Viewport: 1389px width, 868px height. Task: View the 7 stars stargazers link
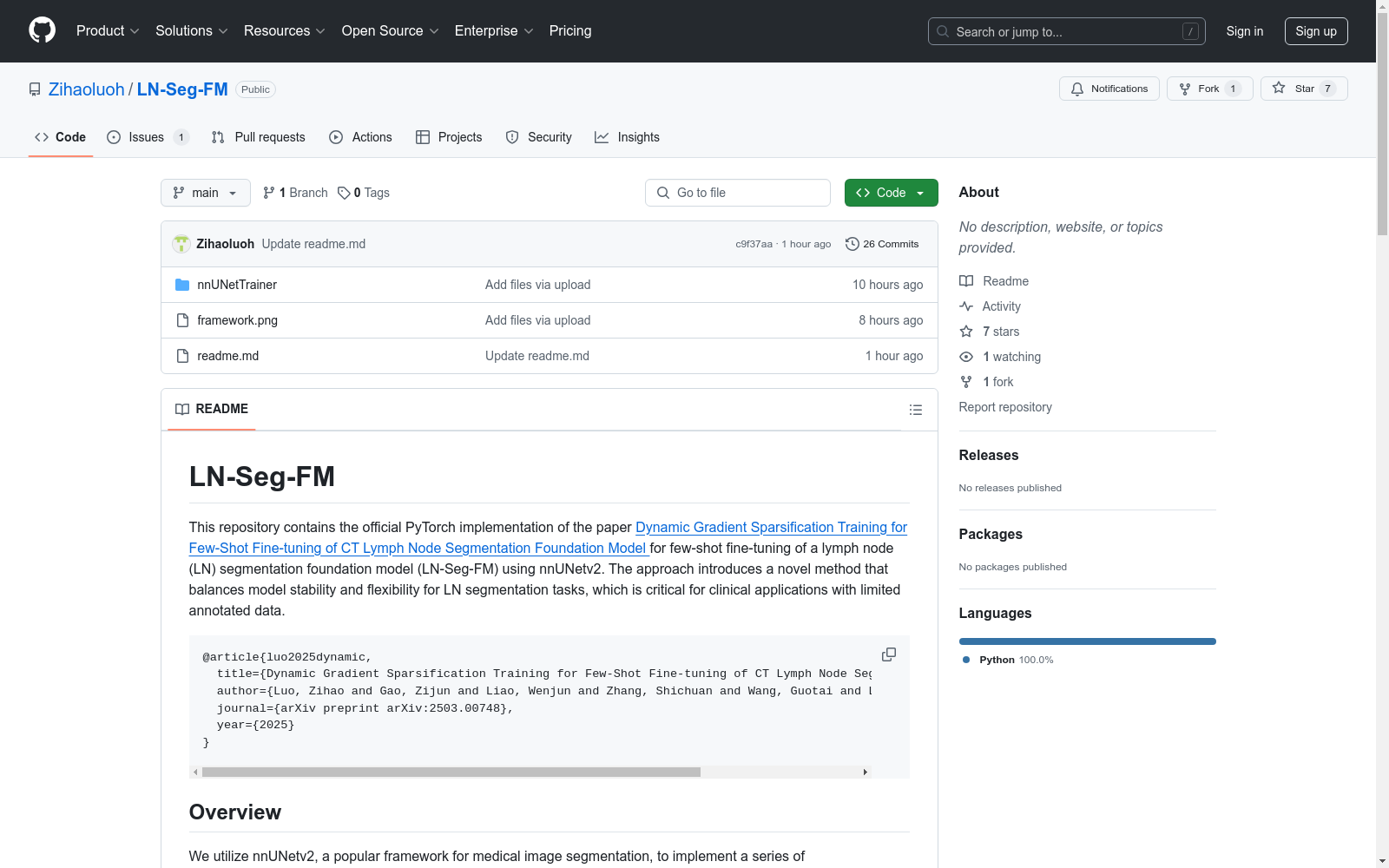(1001, 332)
